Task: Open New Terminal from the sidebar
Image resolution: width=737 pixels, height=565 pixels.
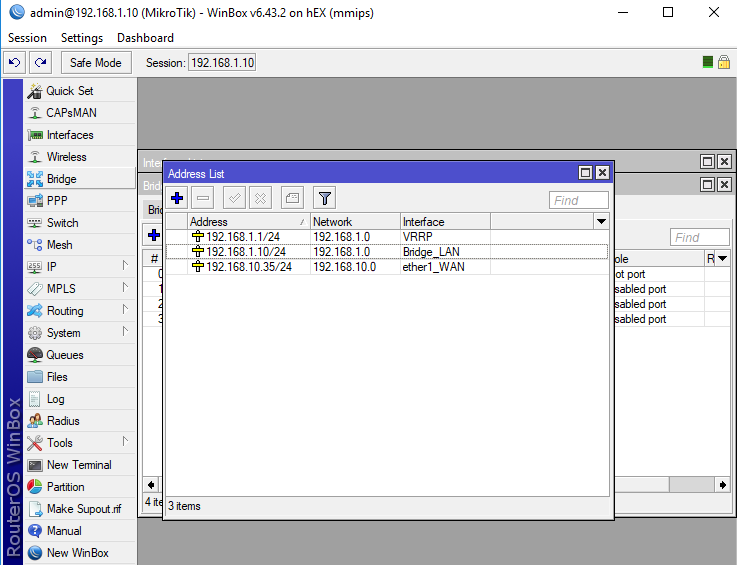Action: point(80,465)
